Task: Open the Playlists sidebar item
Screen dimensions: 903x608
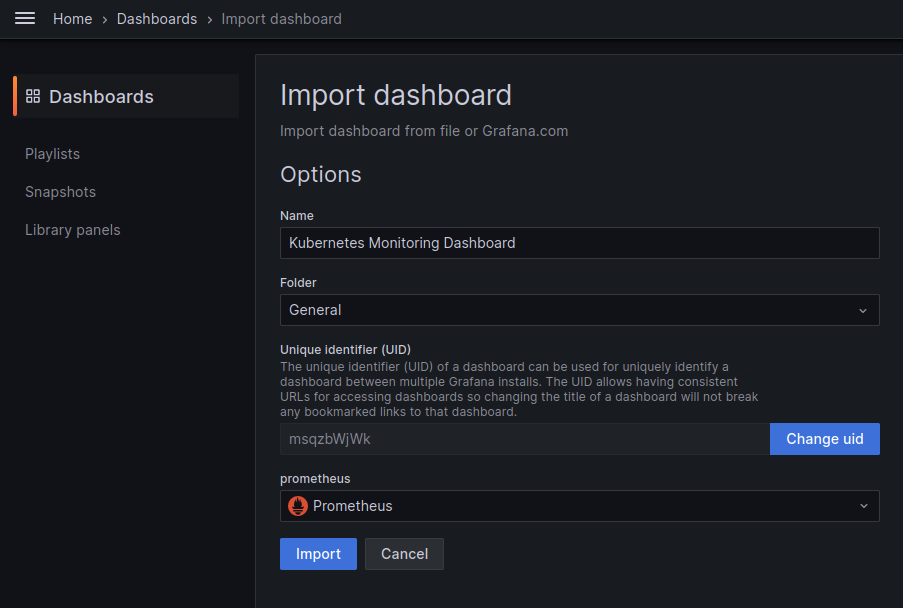Action: tap(52, 154)
